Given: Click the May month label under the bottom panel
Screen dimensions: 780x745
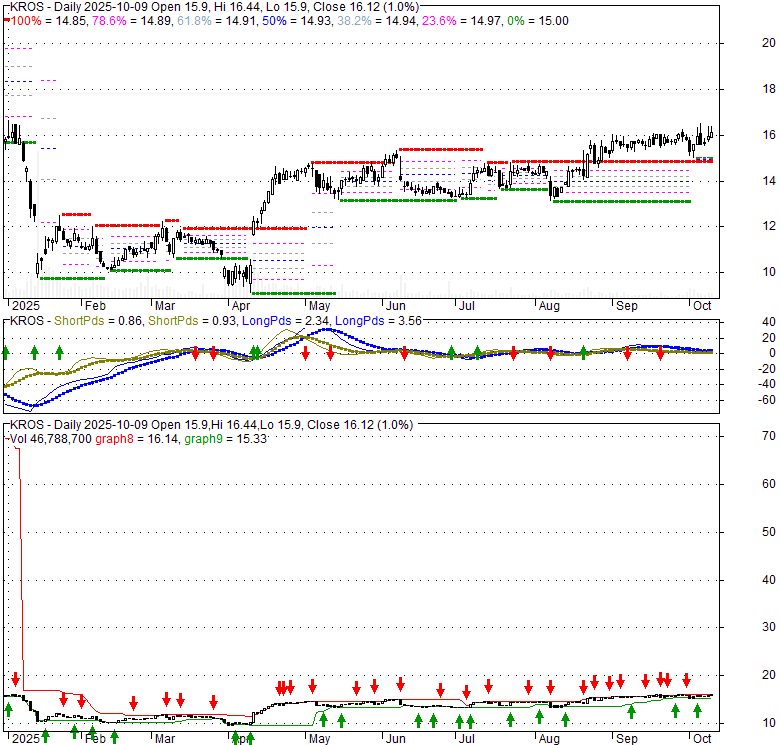Looking at the screenshot, I should point(319,739).
